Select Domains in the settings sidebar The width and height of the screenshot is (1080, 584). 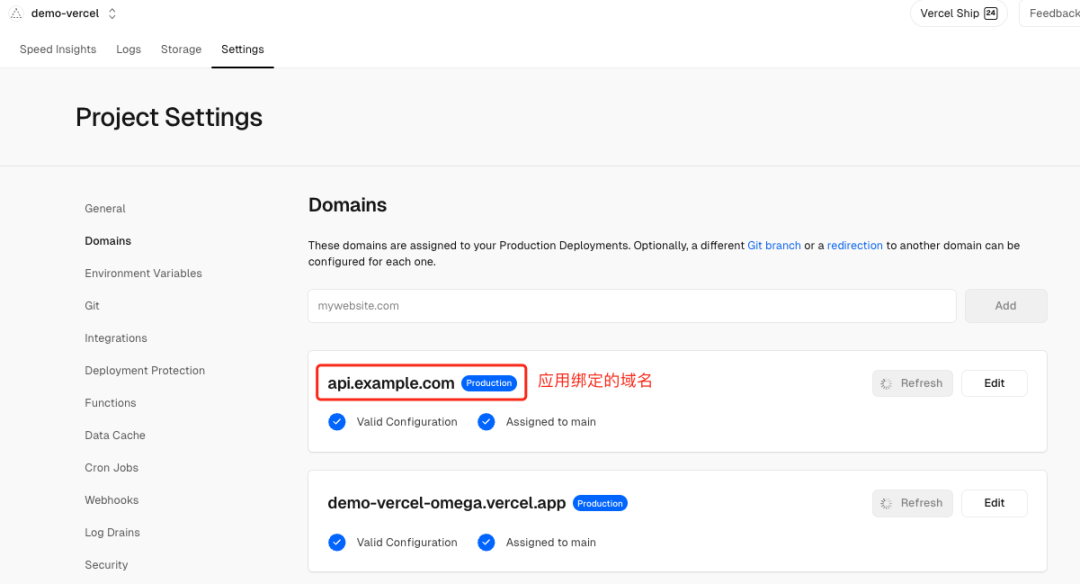tap(107, 240)
